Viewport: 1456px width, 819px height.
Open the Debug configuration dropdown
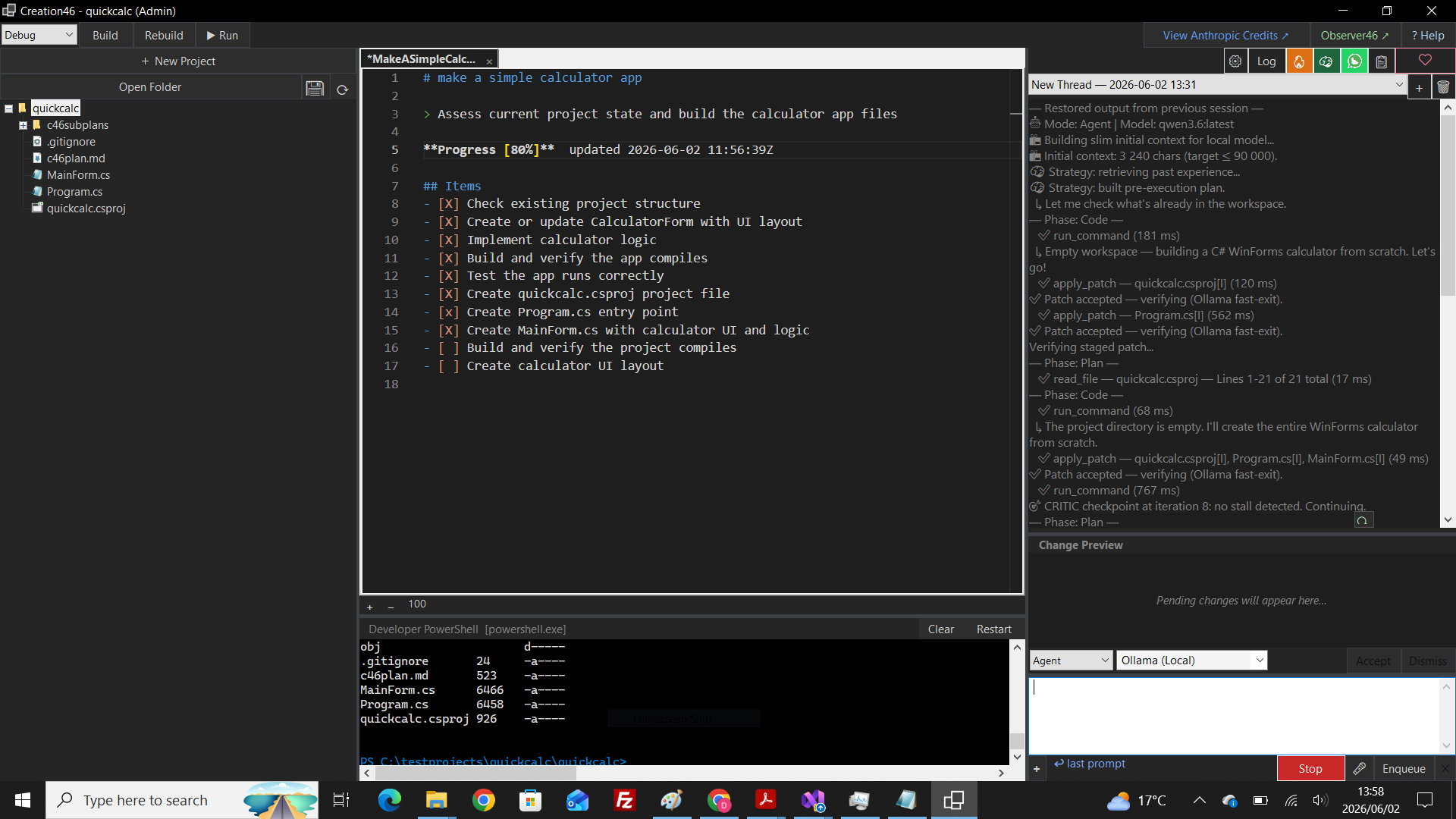39,35
